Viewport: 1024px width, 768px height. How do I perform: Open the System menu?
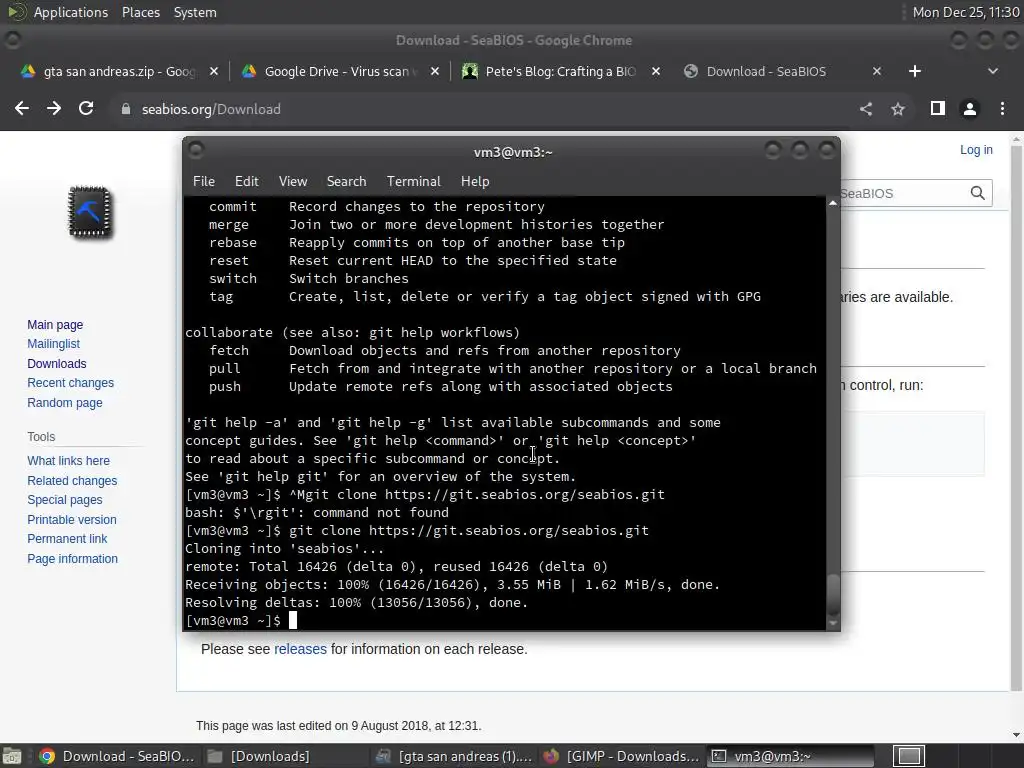pos(195,12)
